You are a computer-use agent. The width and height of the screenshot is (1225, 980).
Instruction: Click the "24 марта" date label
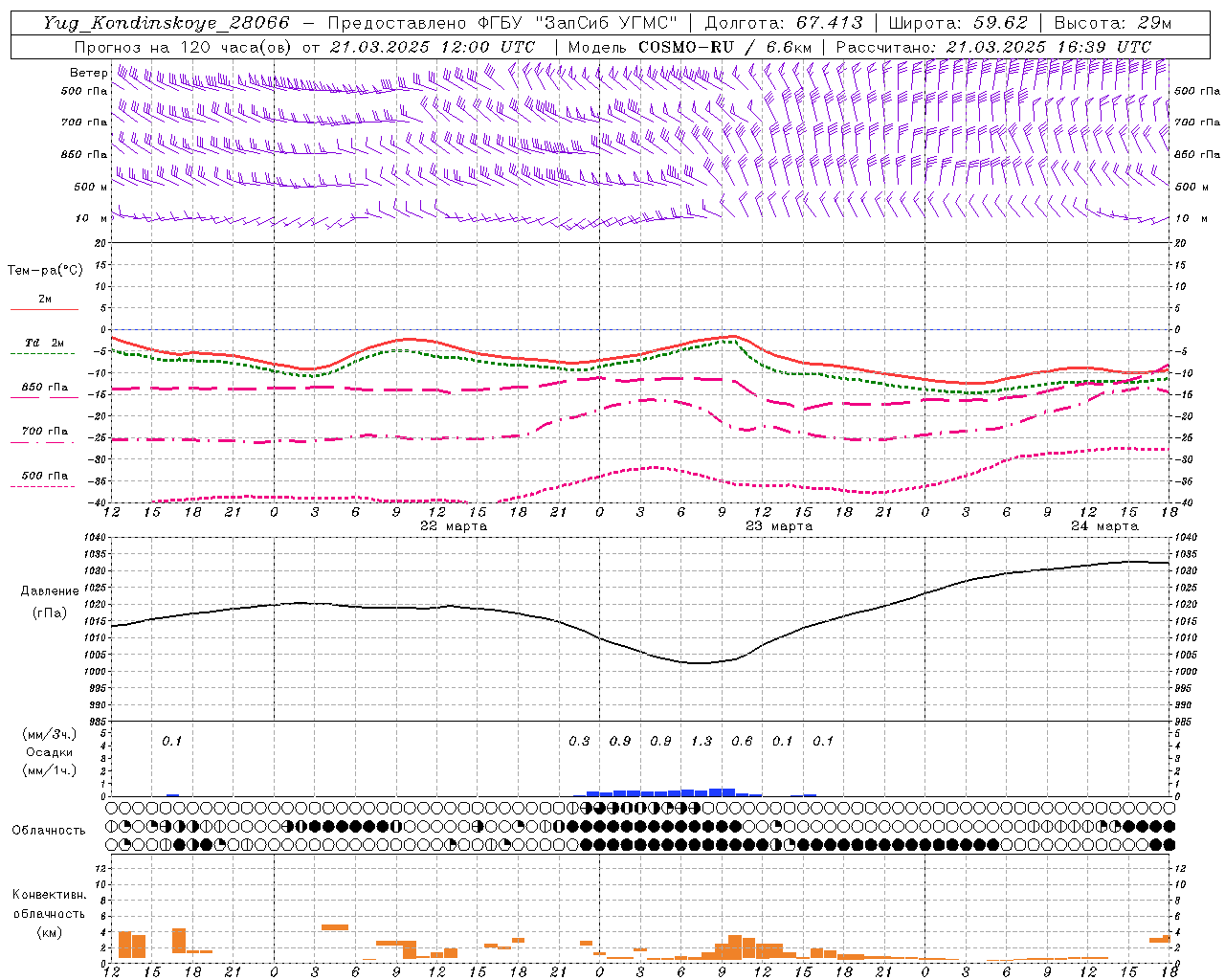(1104, 526)
